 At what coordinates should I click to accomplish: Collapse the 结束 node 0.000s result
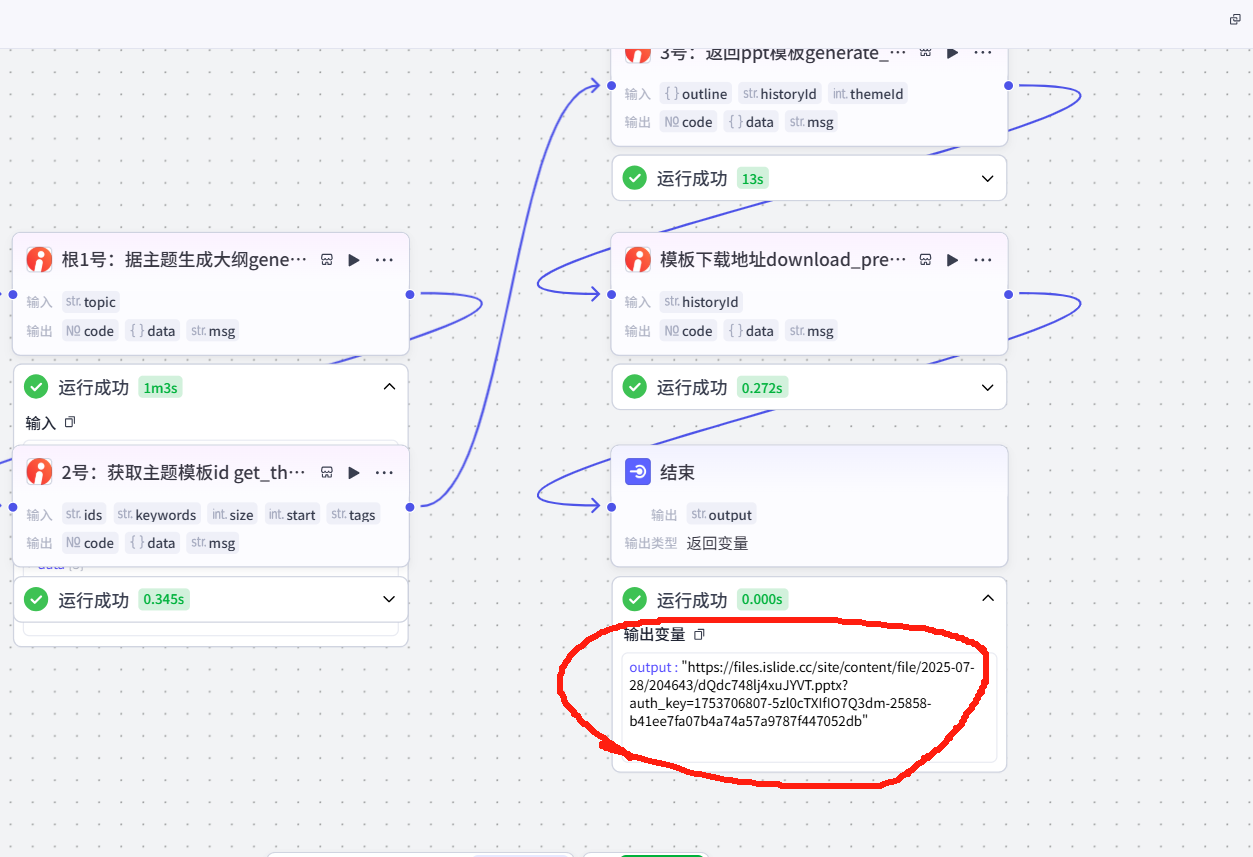(987, 599)
